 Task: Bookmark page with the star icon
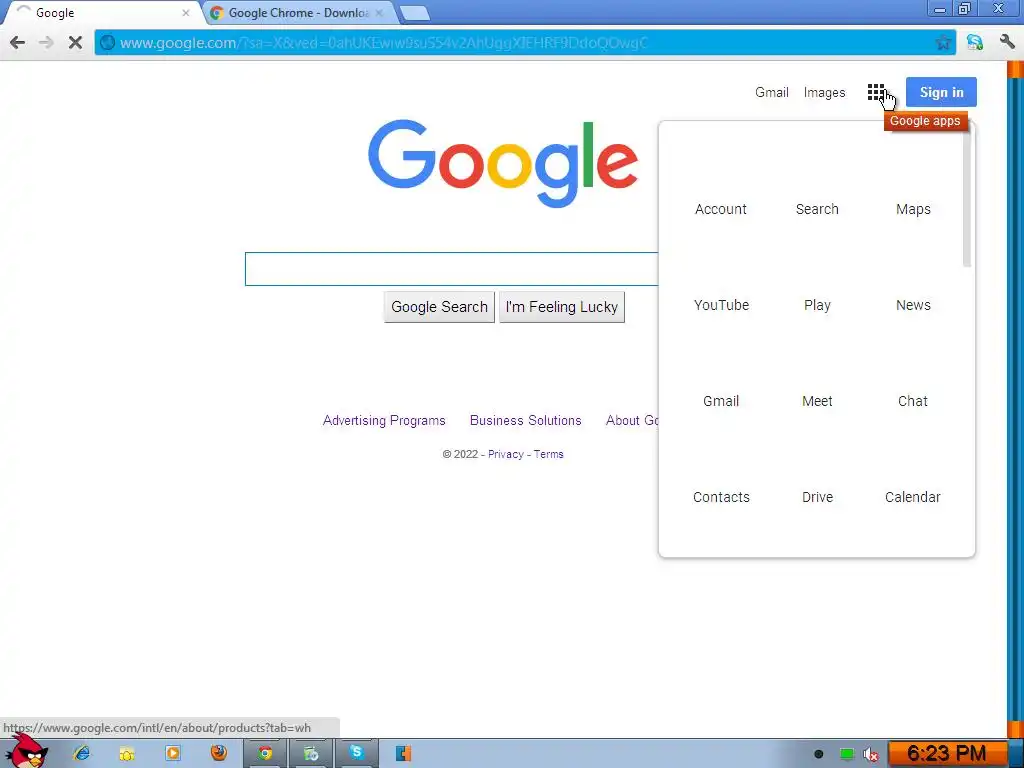pos(942,43)
